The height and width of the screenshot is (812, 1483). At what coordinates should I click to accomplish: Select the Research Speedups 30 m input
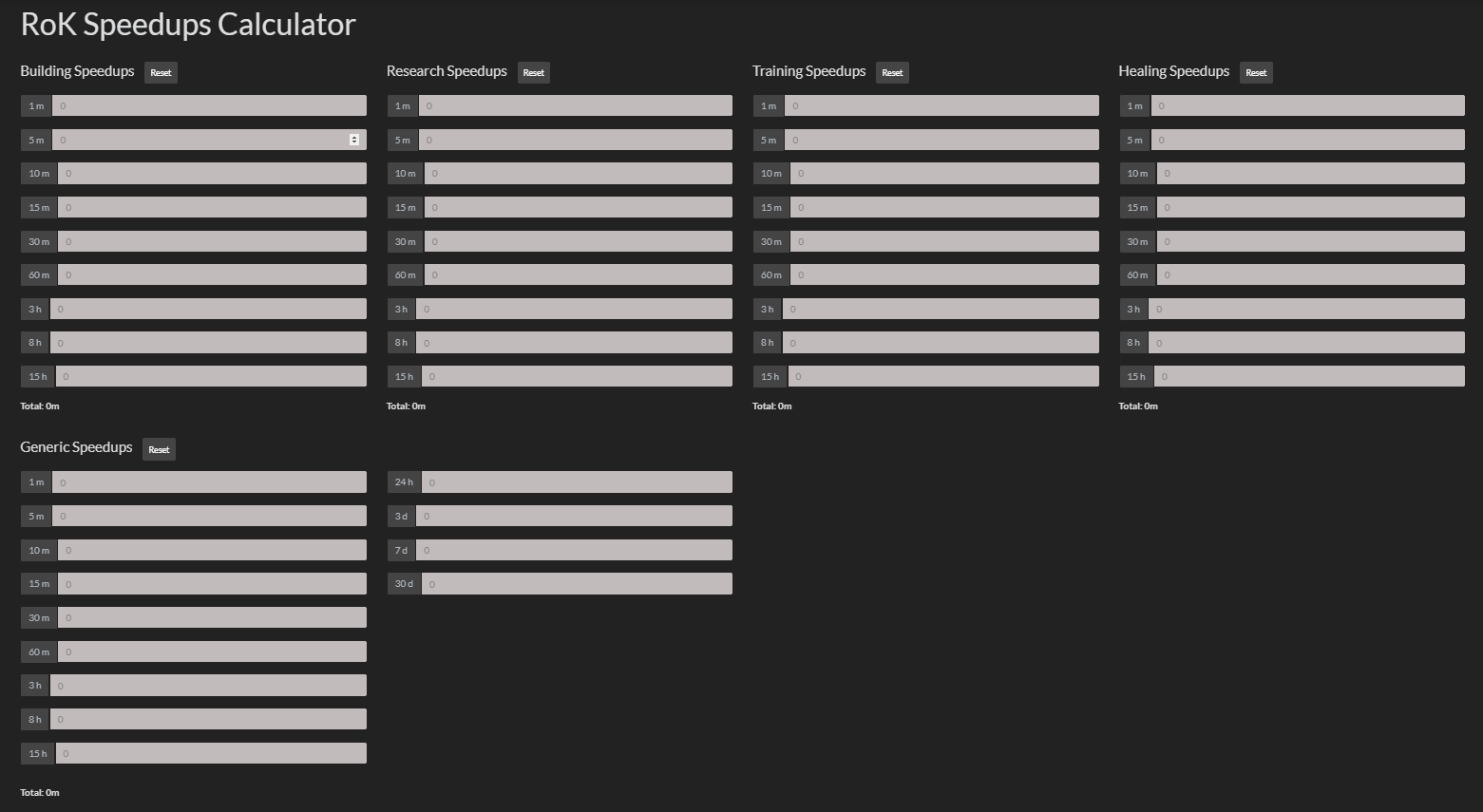(579, 241)
